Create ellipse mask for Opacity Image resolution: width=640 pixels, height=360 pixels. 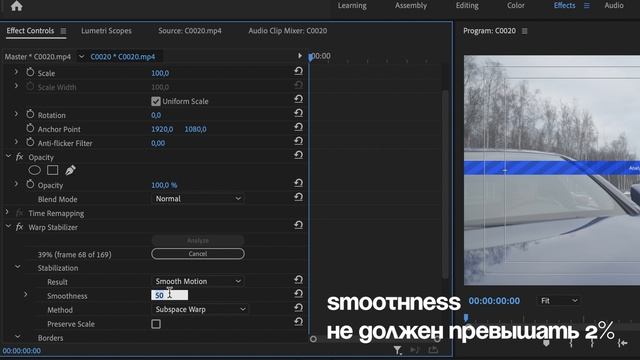[x=35, y=170]
